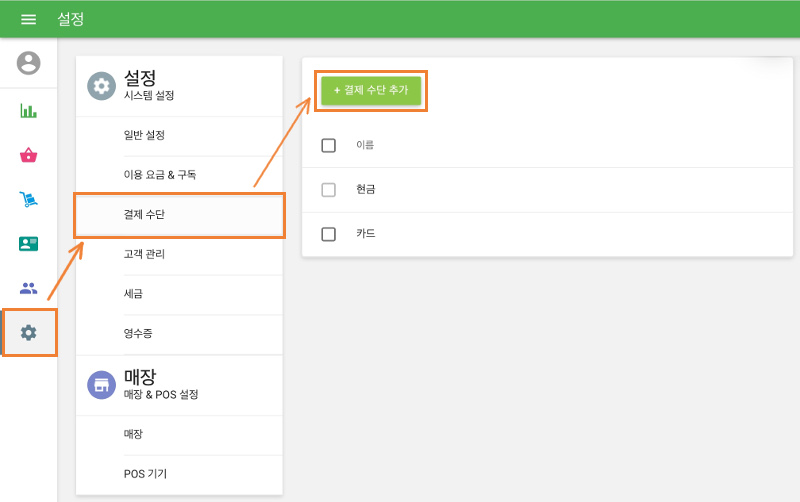Image resolution: width=800 pixels, height=502 pixels.
Task: Open the pink shopping basket items icon
Action: (x=29, y=155)
